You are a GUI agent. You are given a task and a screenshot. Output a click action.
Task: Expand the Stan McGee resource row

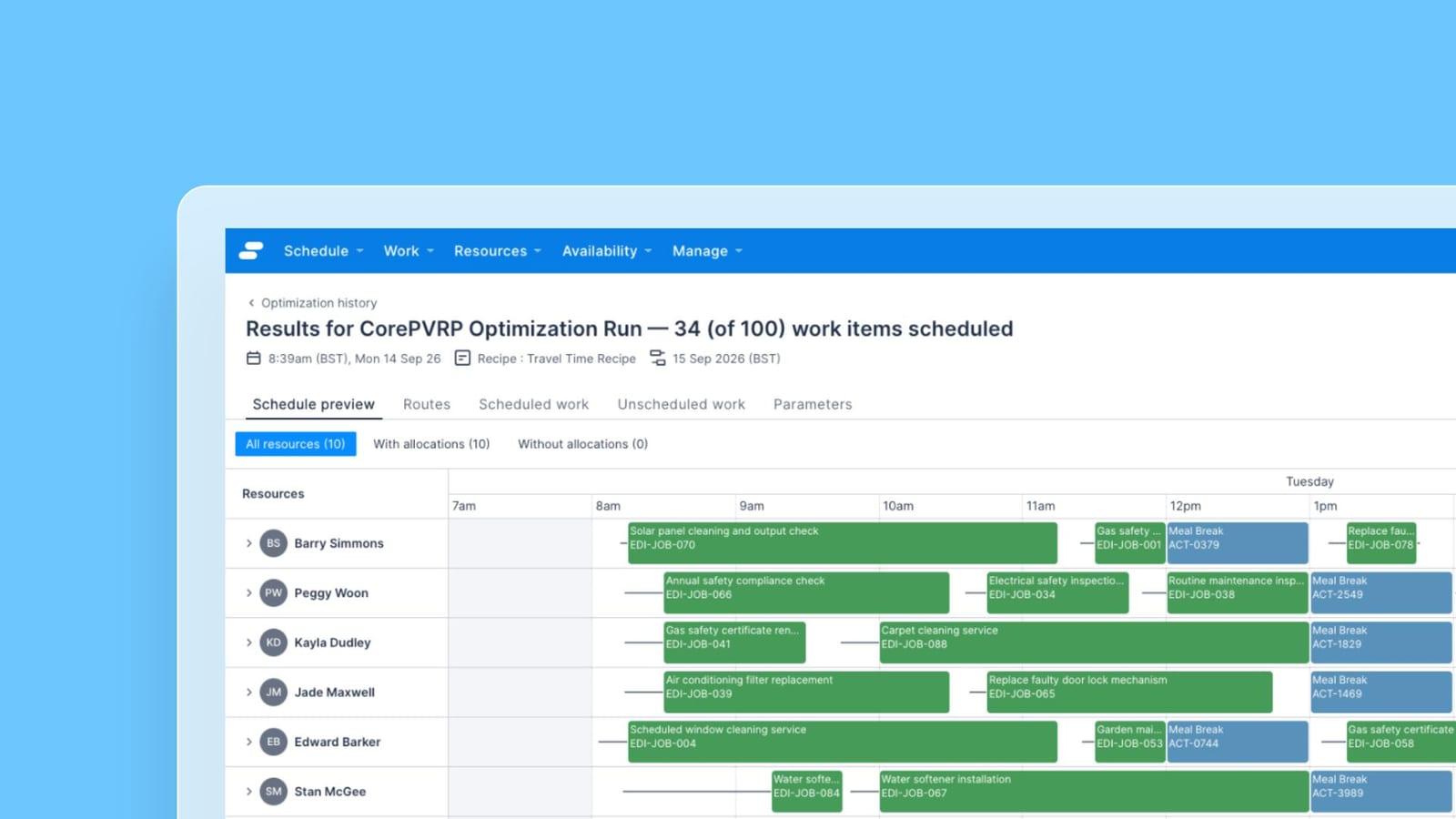(248, 791)
